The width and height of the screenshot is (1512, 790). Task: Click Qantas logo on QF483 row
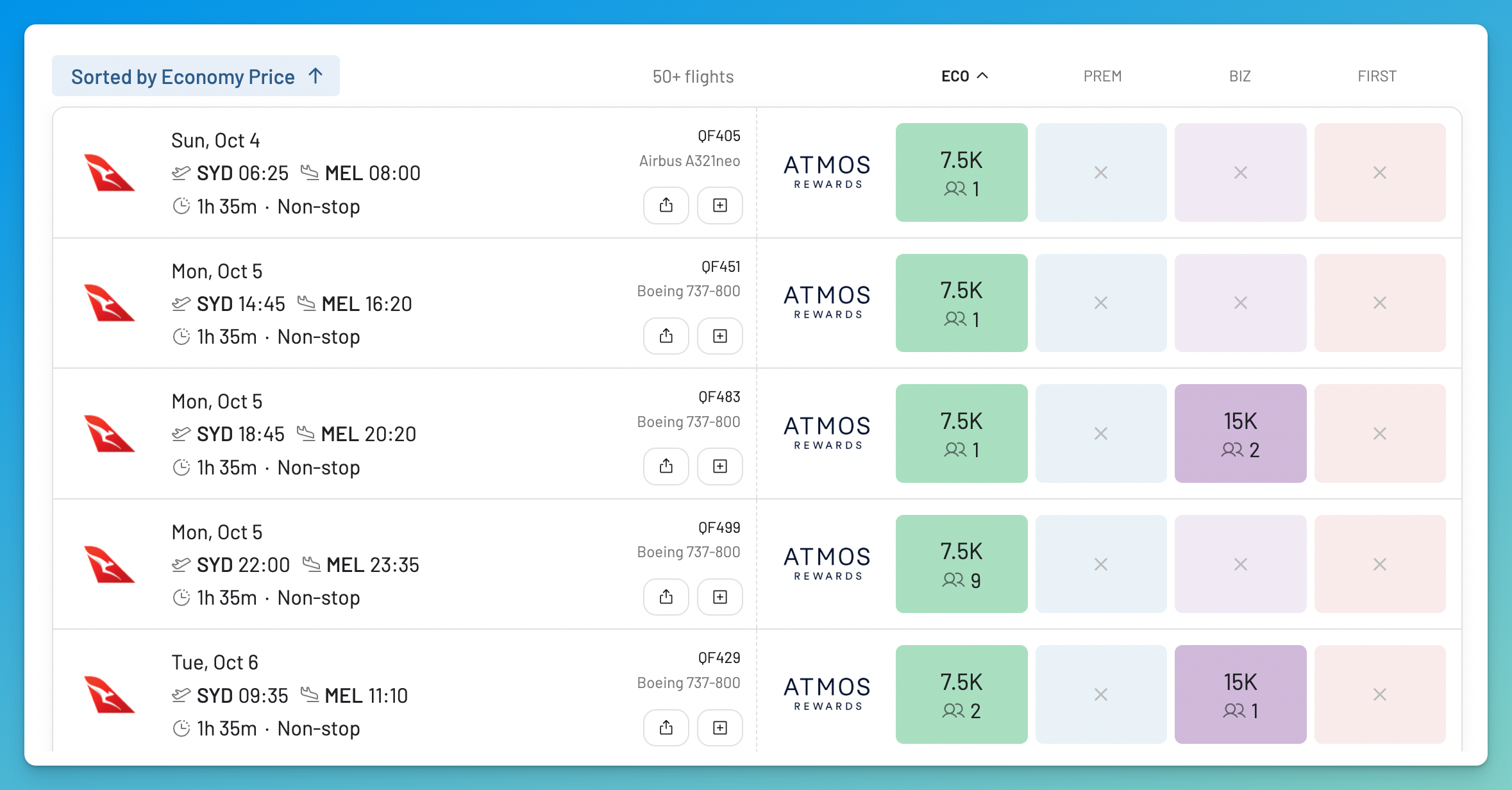point(109,433)
